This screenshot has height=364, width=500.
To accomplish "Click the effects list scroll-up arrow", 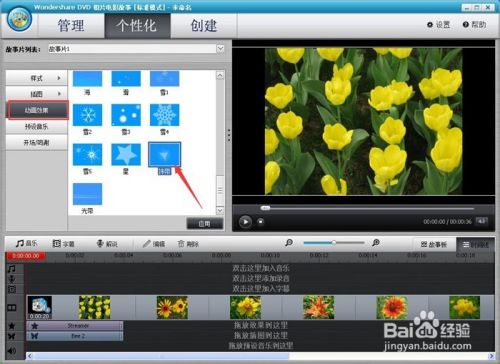I will point(220,75).
